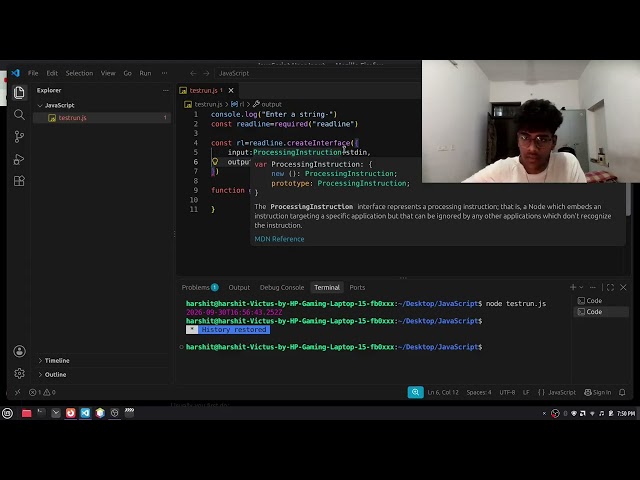Click line number 9 in editor gutter
The width and height of the screenshot is (640, 480).
click(x=196, y=190)
